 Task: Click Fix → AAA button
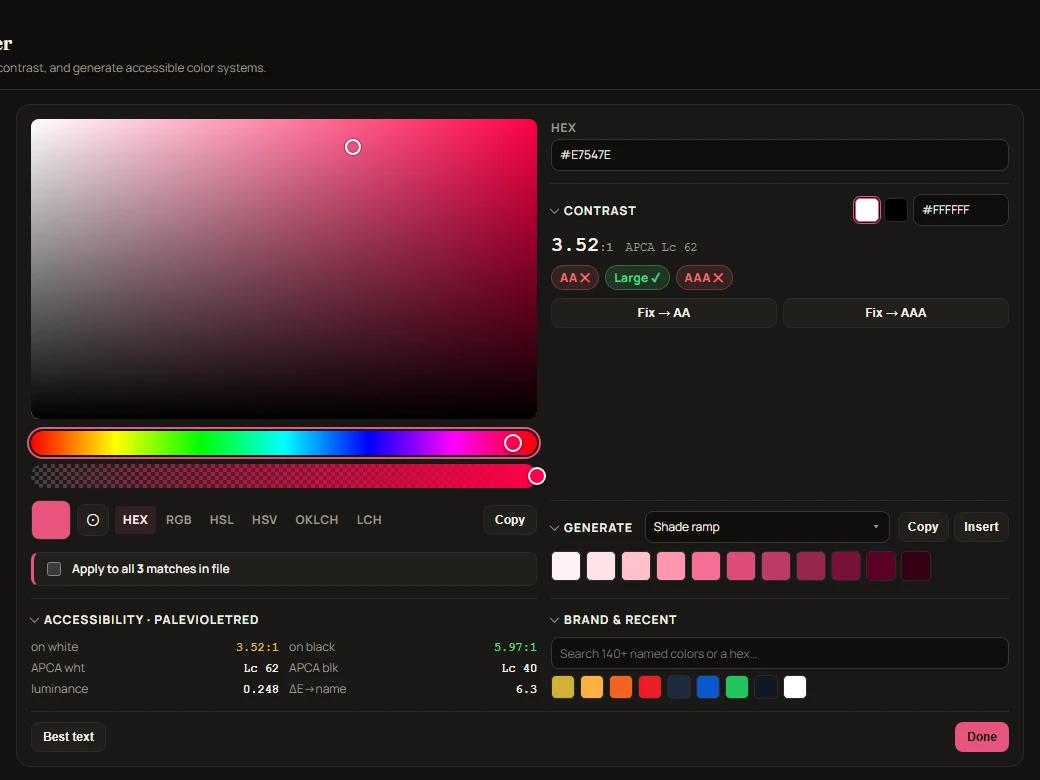pyautogui.click(x=895, y=313)
